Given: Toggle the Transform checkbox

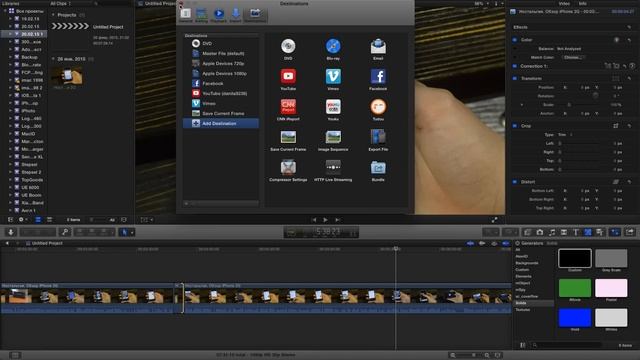Looking at the screenshot, I should coord(515,78).
